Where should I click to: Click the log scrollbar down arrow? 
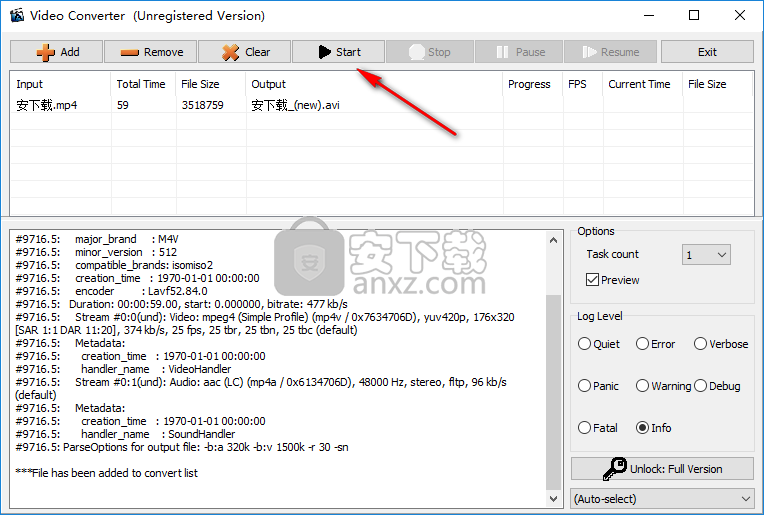tap(553, 498)
